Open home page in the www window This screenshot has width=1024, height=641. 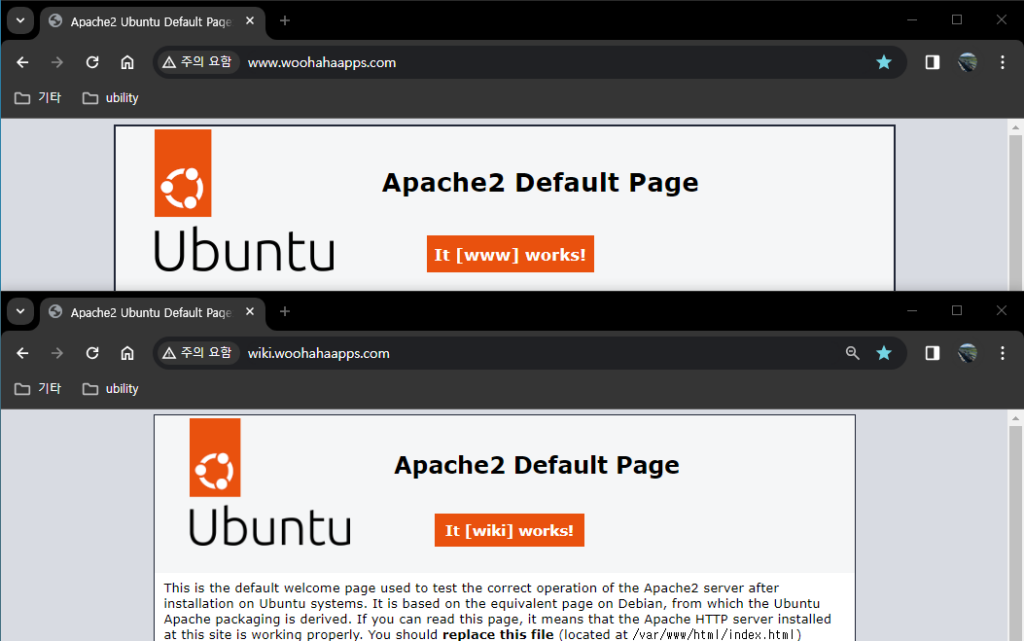click(x=127, y=62)
